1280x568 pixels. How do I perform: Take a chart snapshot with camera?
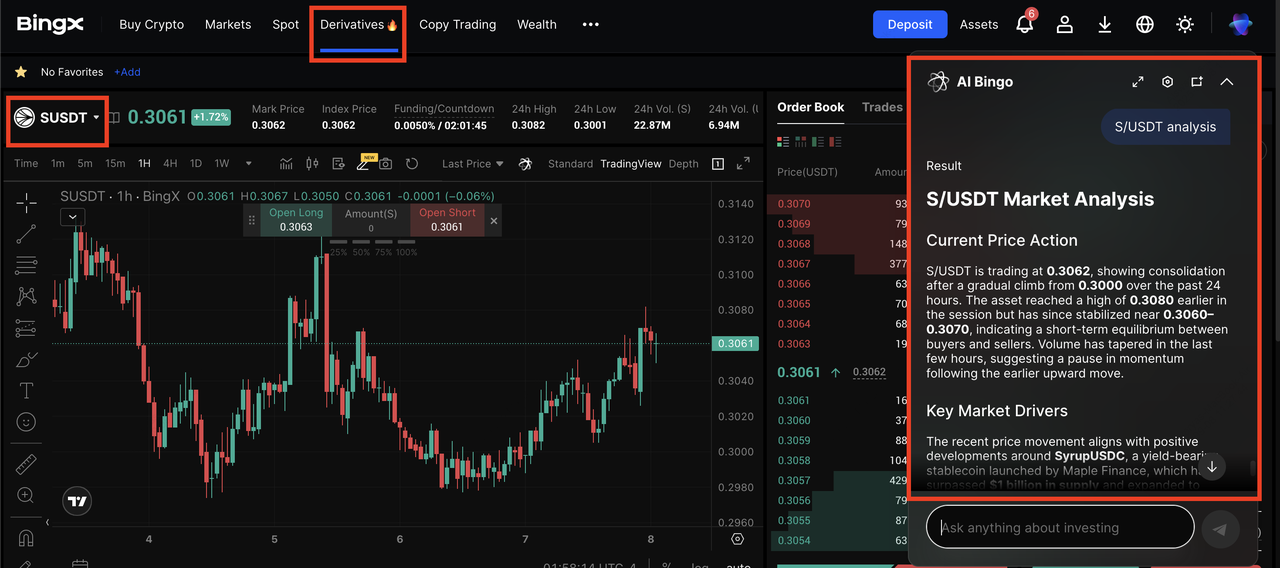[x=385, y=164]
